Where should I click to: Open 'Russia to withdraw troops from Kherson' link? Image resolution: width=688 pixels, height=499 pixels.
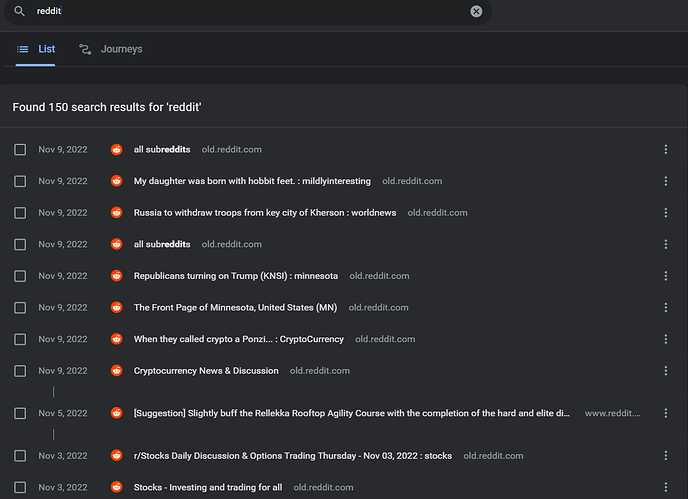coord(265,213)
